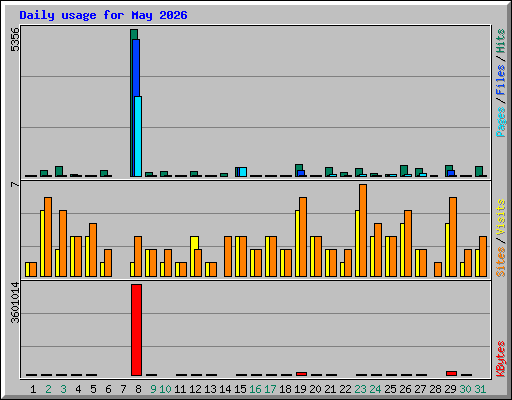Click the tallest orange bar on day 23

click(x=363, y=230)
